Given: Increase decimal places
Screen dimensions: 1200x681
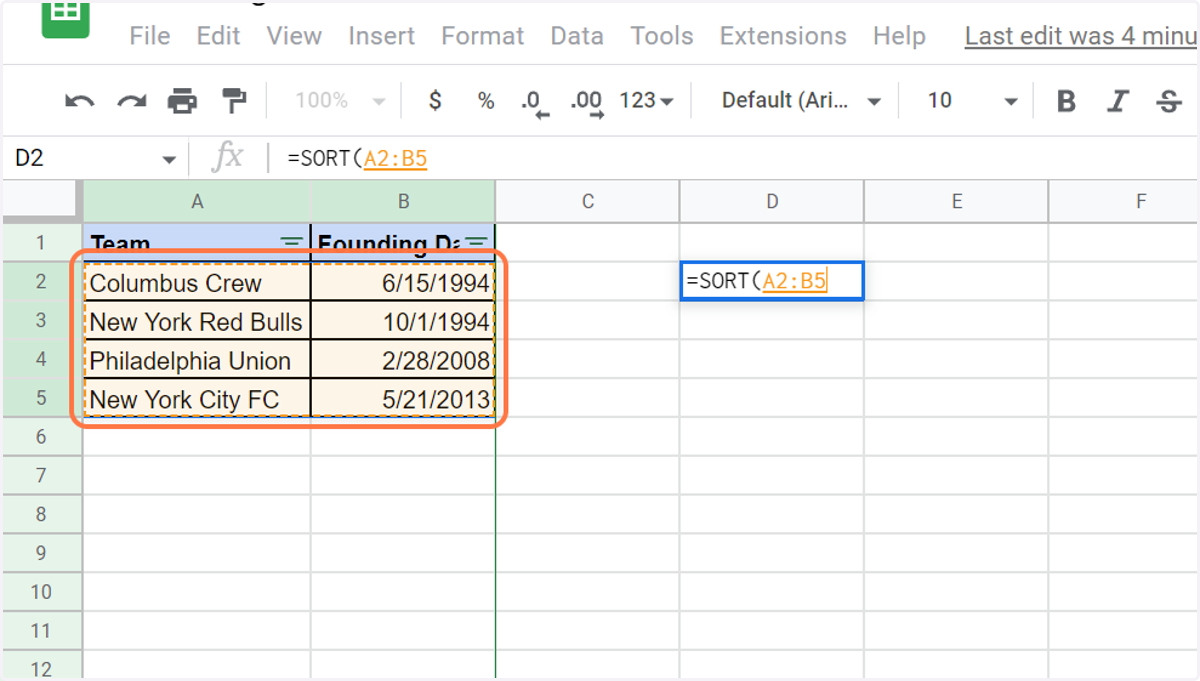Looking at the screenshot, I should tap(586, 103).
